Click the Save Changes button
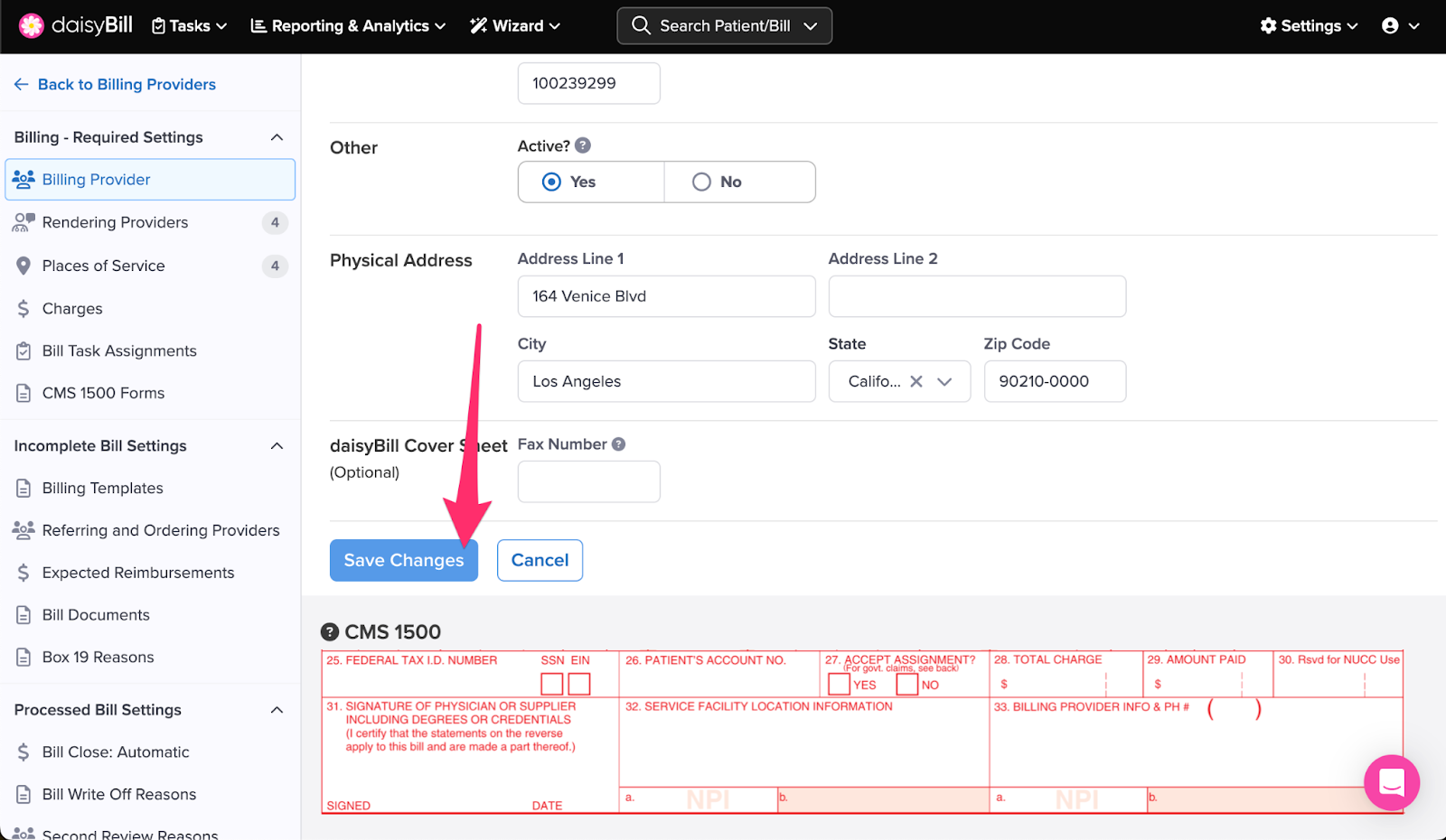The image size is (1446, 840). (x=403, y=560)
